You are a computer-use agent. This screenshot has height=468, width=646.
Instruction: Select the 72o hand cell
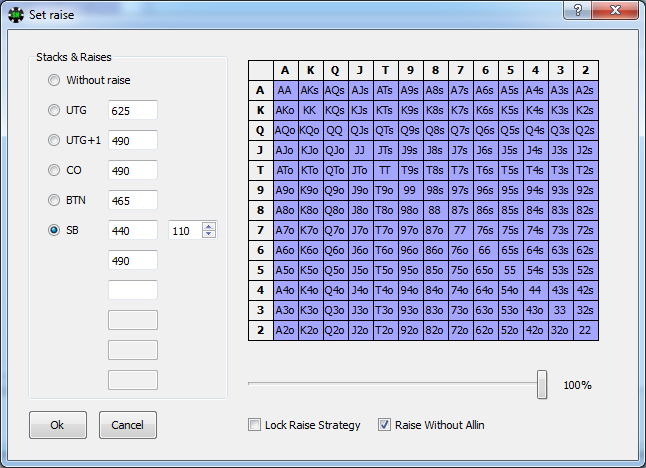tap(460, 330)
